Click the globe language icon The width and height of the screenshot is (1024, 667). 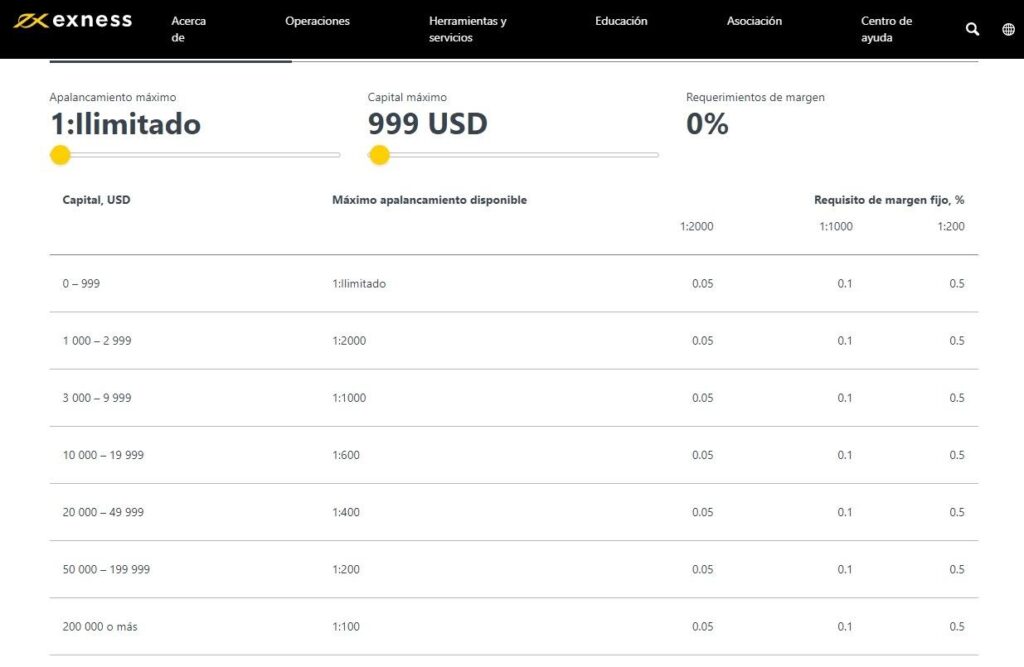coord(1008,29)
